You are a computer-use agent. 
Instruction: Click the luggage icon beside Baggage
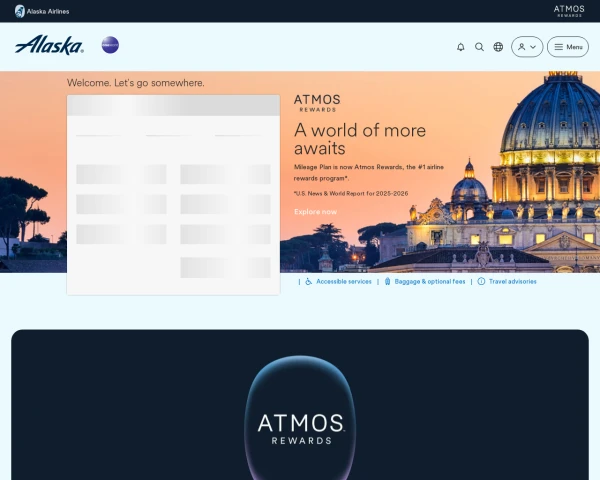tap(387, 281)
